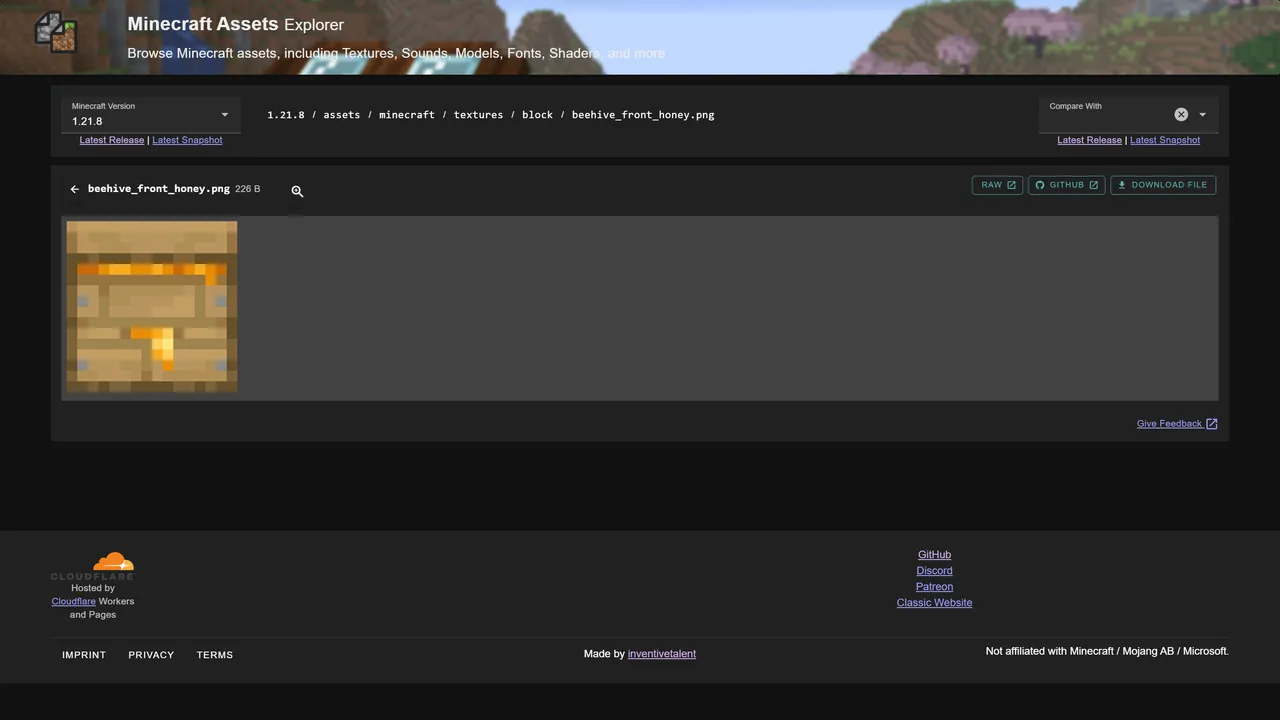Open the Discord footer link
Image resolution: width=1280 pixels, height=720 pixels.
click(x=934, y=571)
